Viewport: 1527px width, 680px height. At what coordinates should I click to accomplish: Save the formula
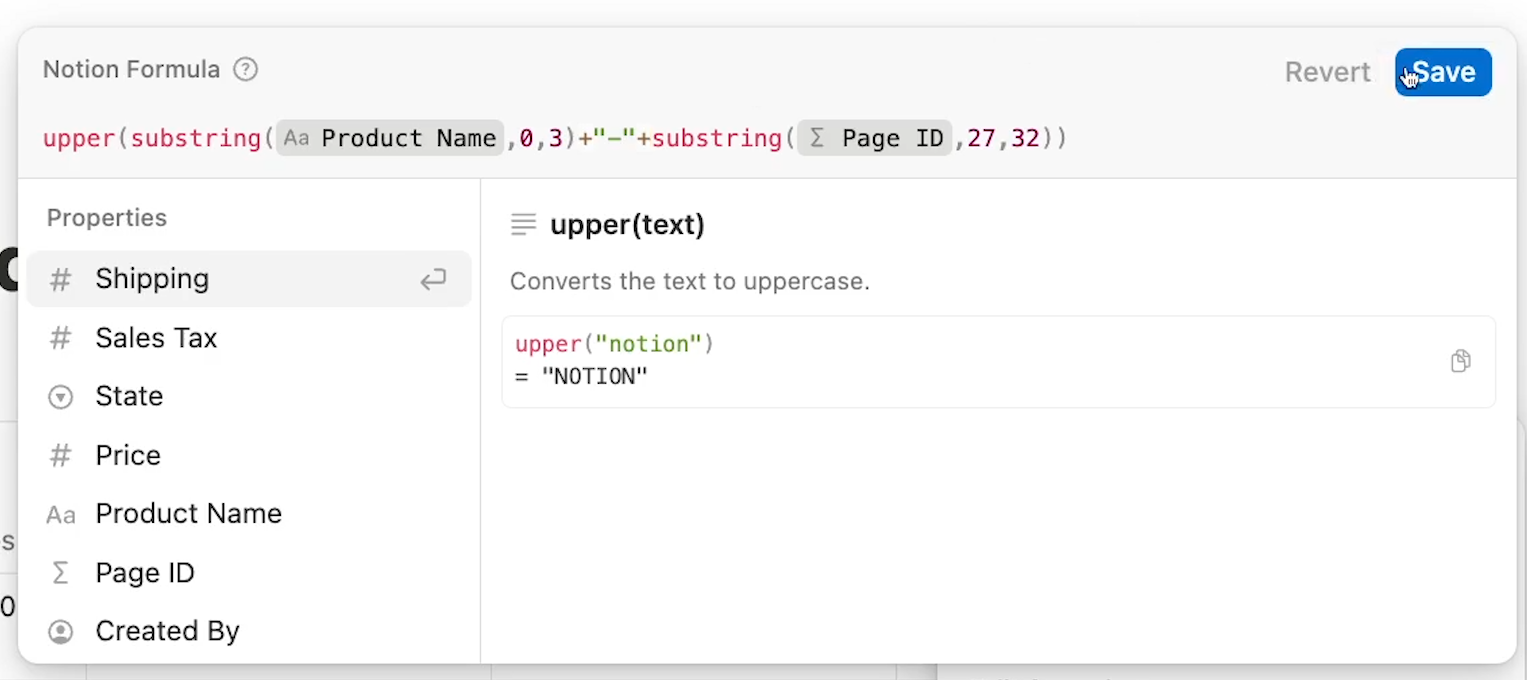[1443, 72]
